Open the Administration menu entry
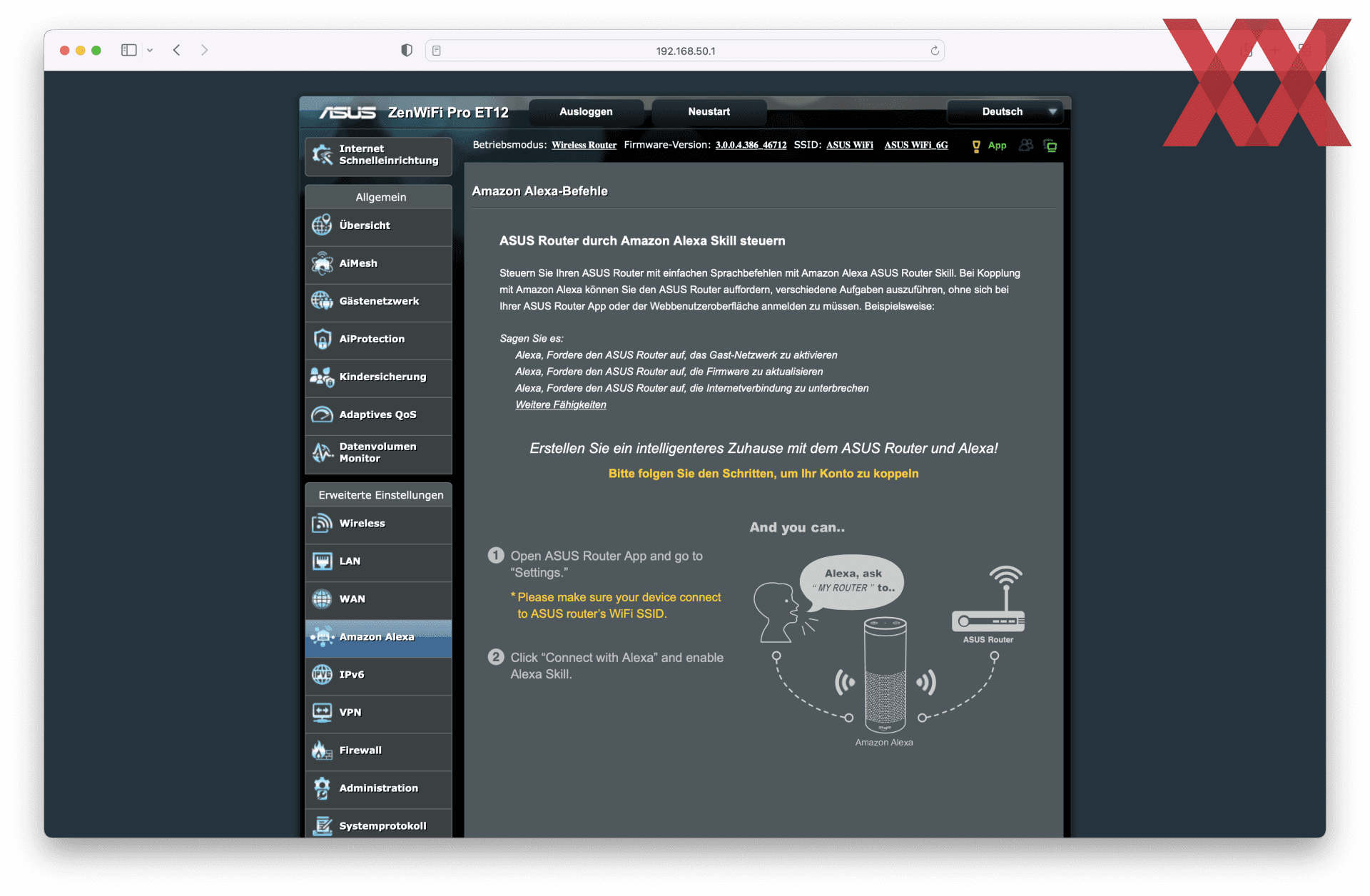 [x=378, y=789]
